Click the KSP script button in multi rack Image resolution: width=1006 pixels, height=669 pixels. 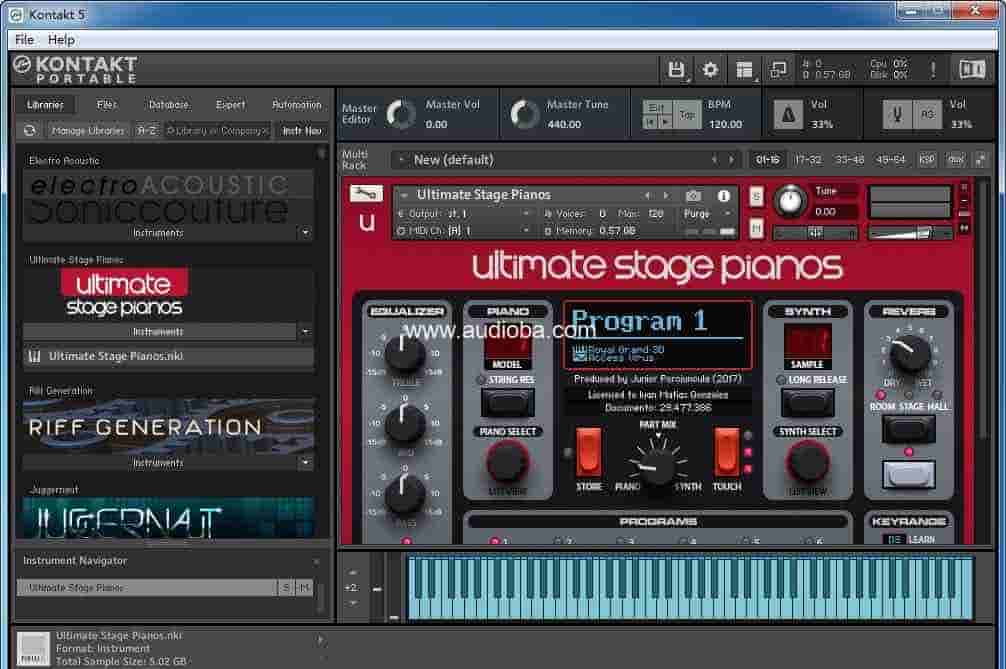(x=927, y=160)
